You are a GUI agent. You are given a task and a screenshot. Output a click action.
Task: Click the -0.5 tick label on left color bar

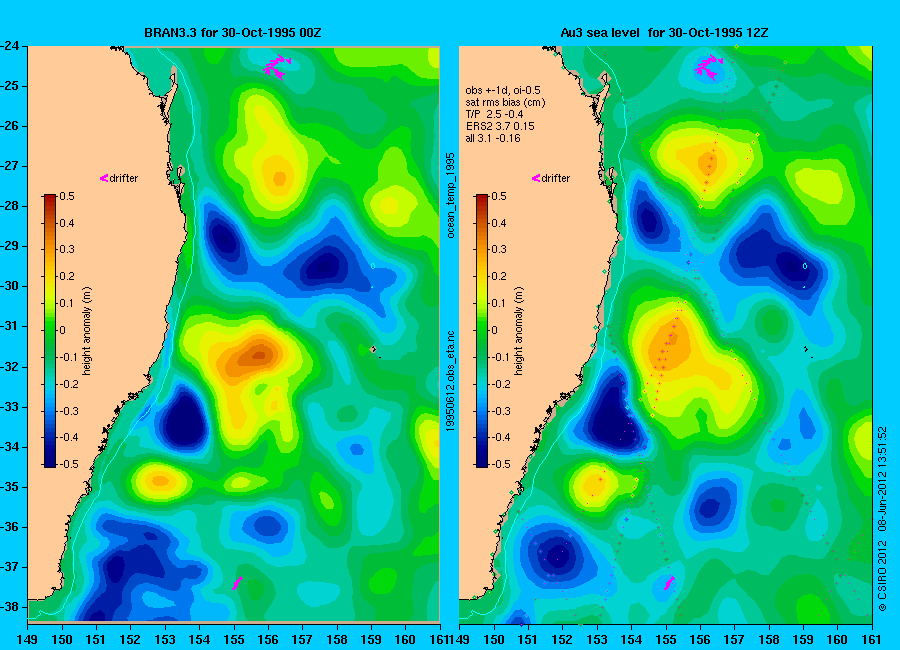click(68, 464)
